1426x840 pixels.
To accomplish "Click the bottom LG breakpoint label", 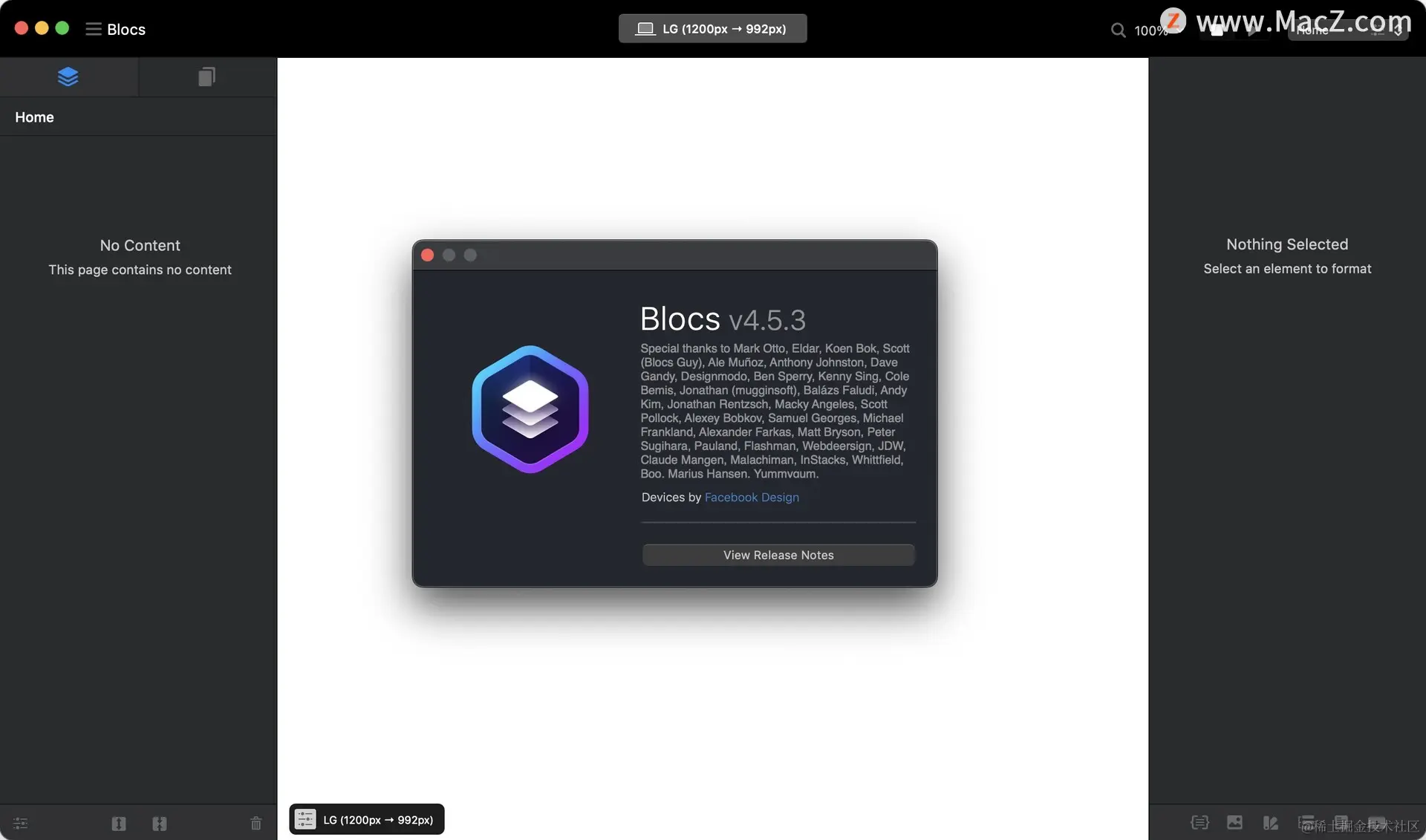I will [378, 820].
